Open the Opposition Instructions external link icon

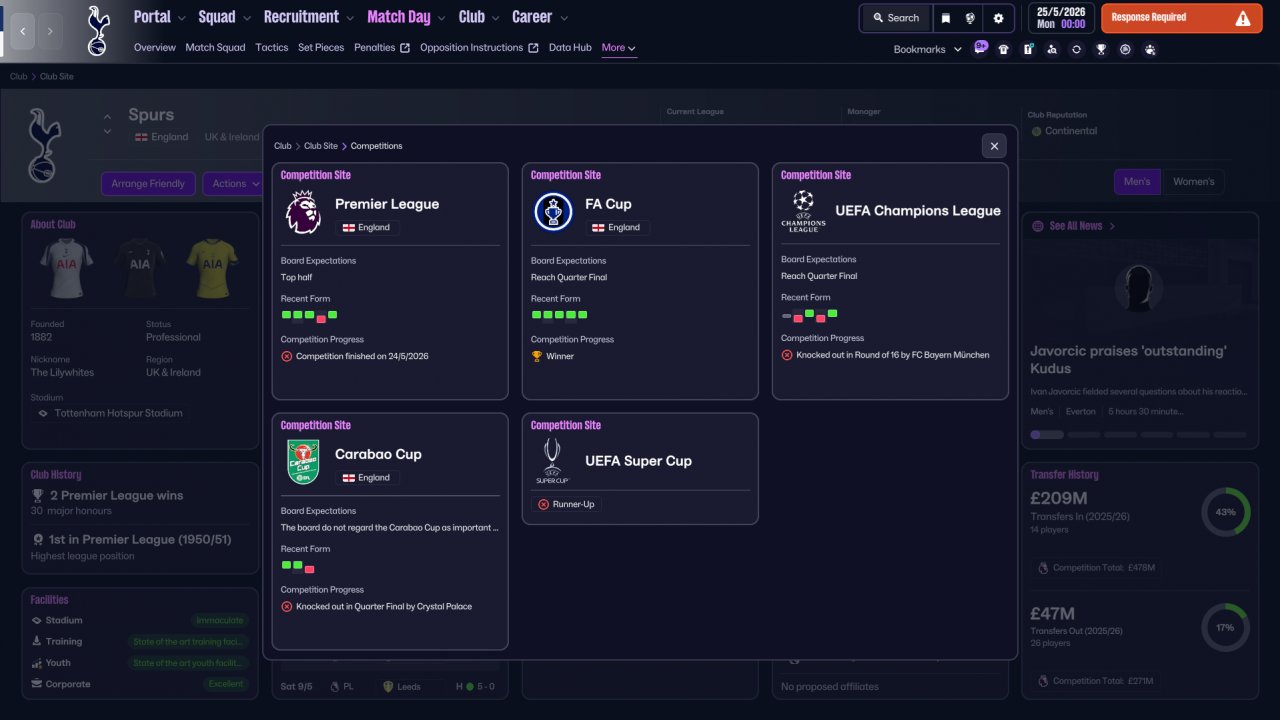coord(533,48)
